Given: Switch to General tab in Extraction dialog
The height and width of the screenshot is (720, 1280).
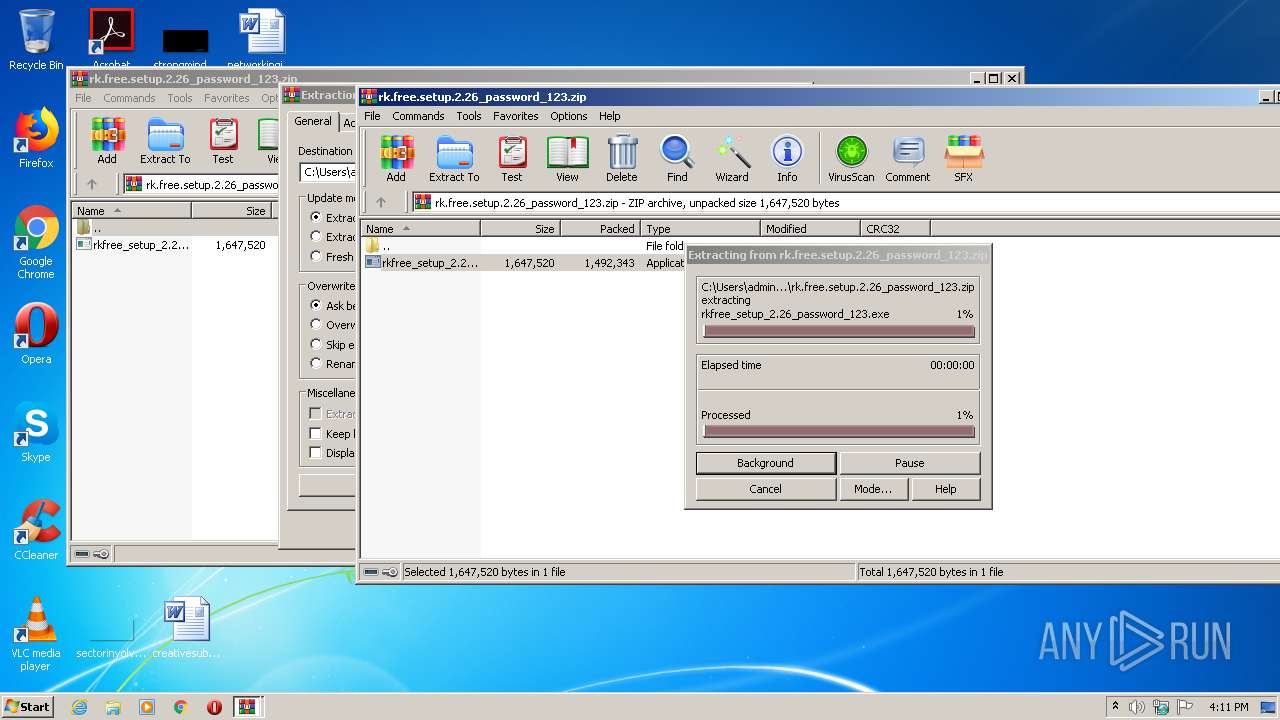Looking at the screenshot, I should 312,121.
